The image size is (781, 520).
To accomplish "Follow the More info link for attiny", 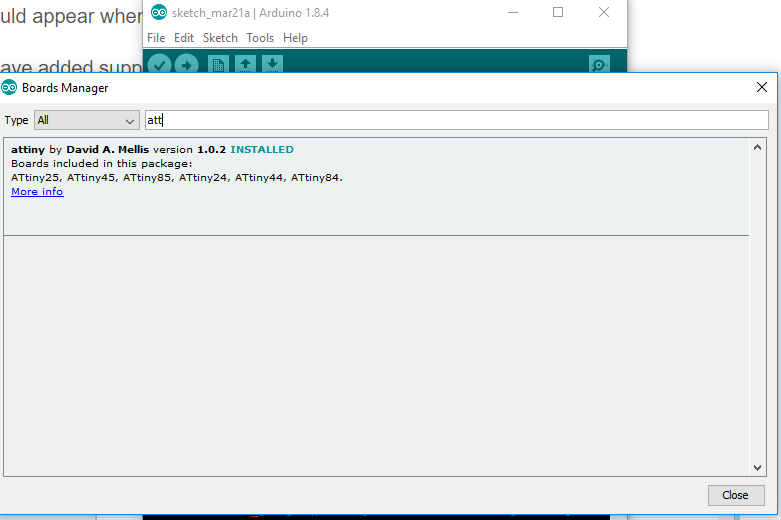I will 37,192.
